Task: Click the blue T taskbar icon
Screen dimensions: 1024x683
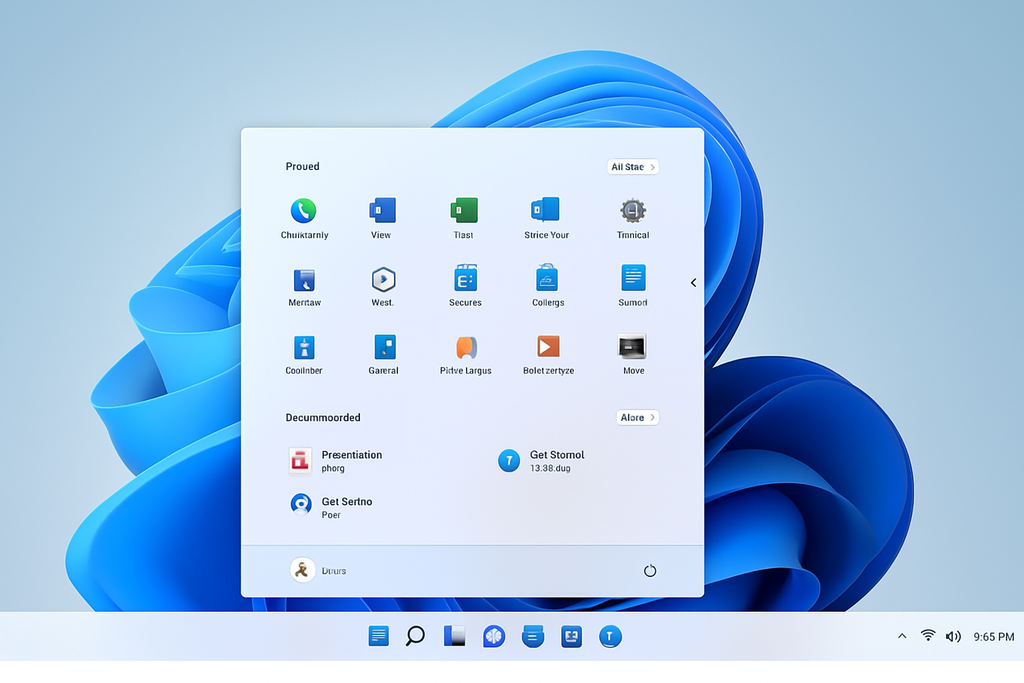Action: tap(610, 636)
